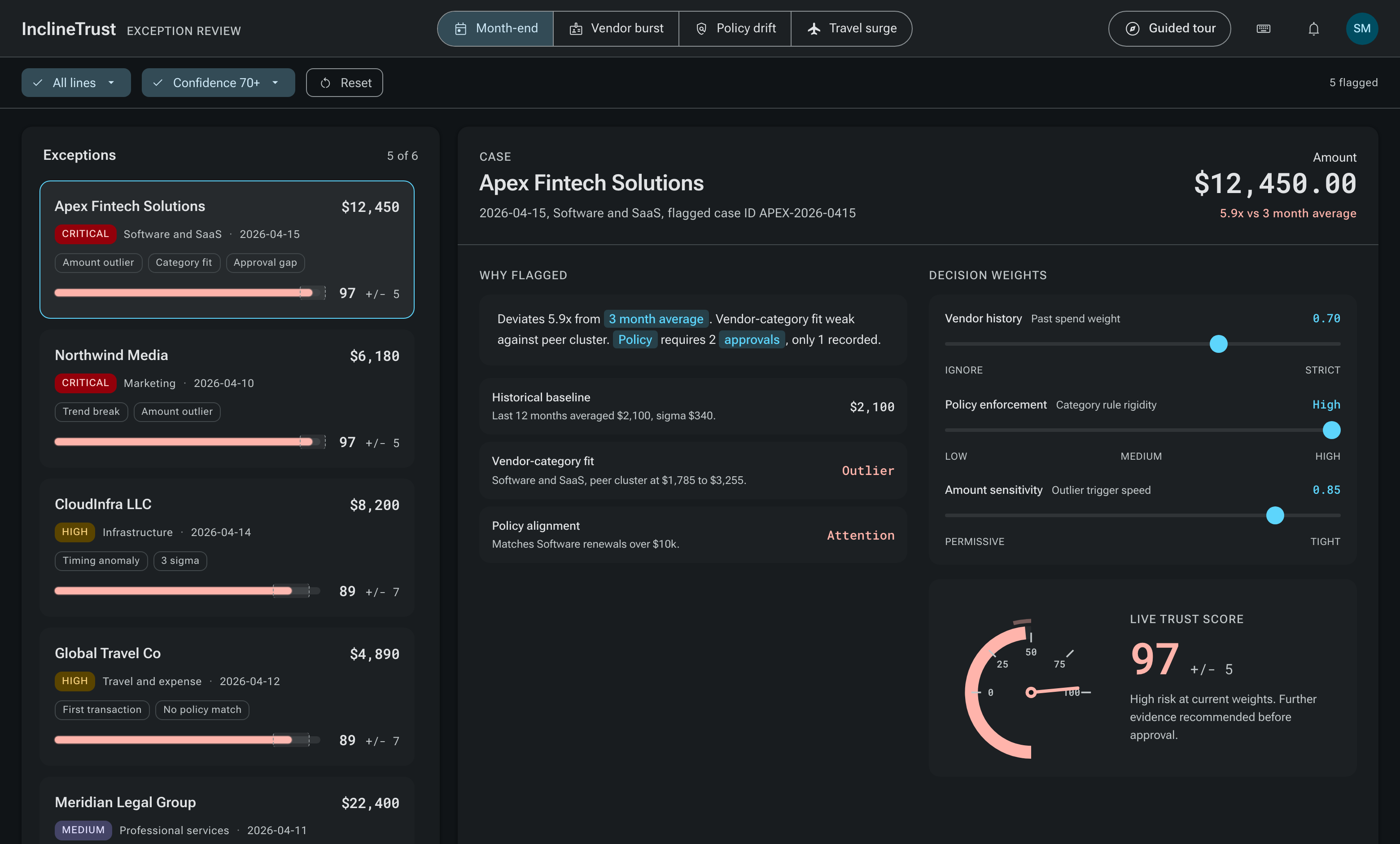Image resolution: width=1400 pixels, height=844 pixels.
Task: Click the confidence bar on Global Travel Co
Action: (188, 740)
